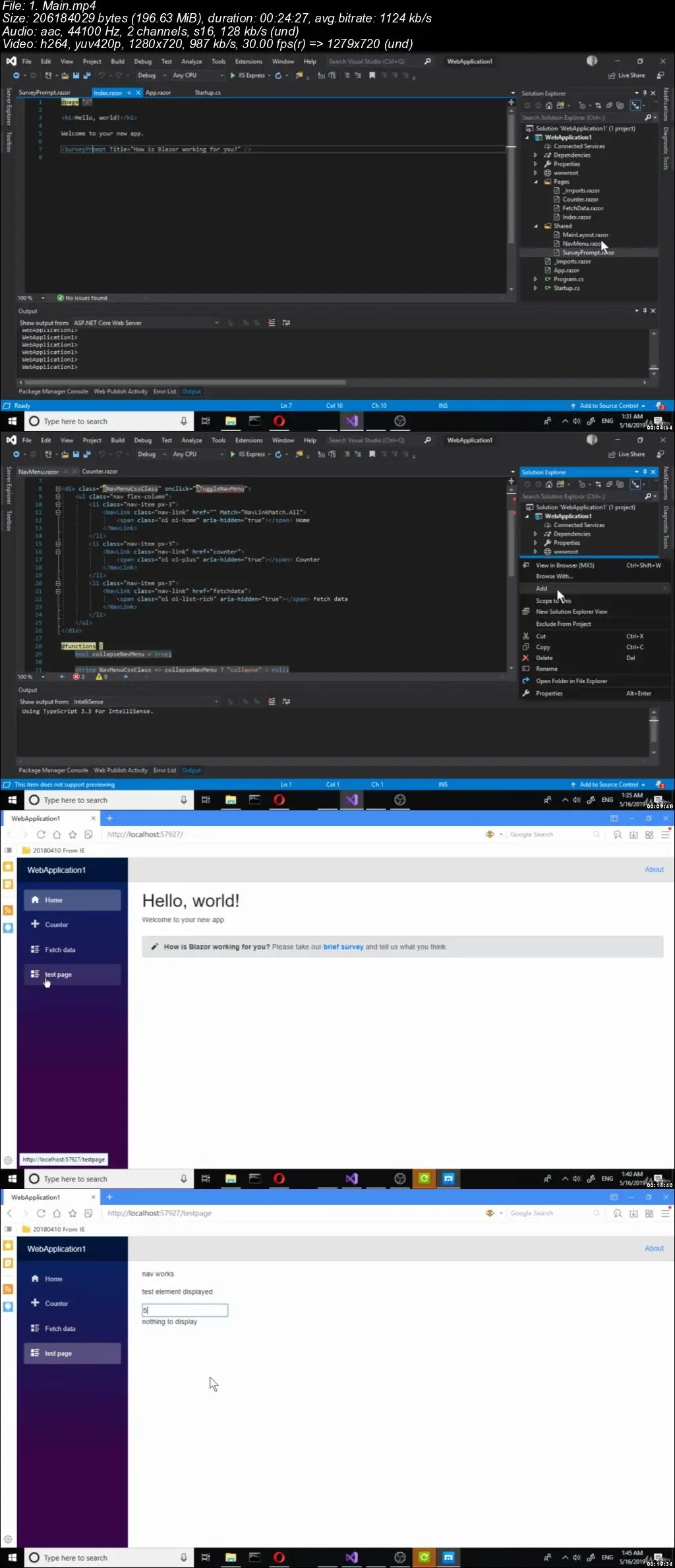Click the reload icon beside the localhost:57927/ address
Image resolution: width=675 pixels, height=1568 pixels.
click(41, 834)
